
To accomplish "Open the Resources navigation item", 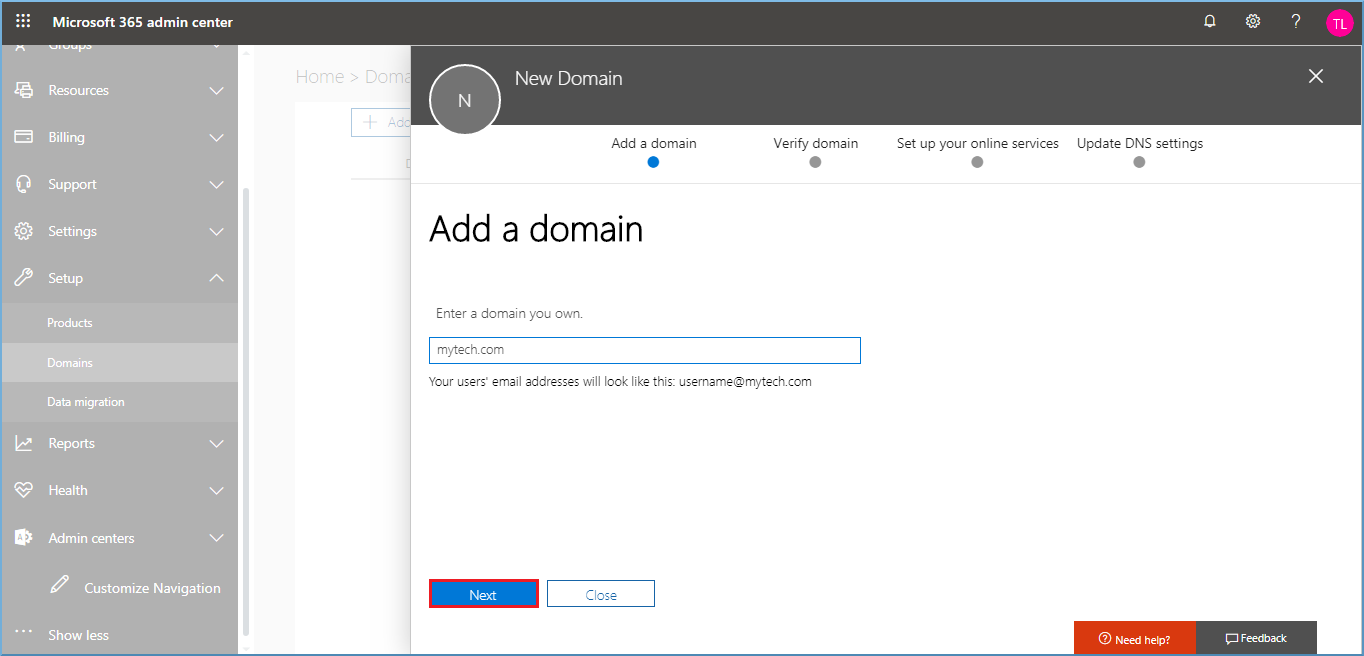I will pos(119,90).
